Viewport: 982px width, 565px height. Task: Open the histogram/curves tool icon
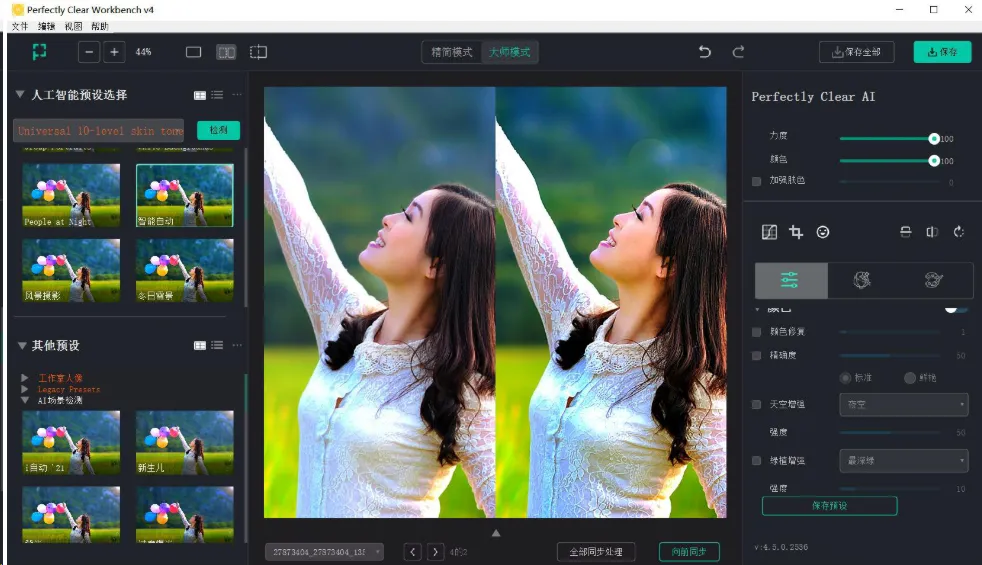(x=769, y=232)
